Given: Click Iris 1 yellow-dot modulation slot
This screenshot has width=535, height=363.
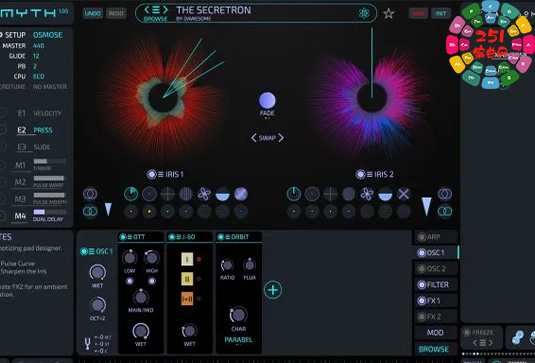Looking at the screenshot, I should [x=149, y=211].
